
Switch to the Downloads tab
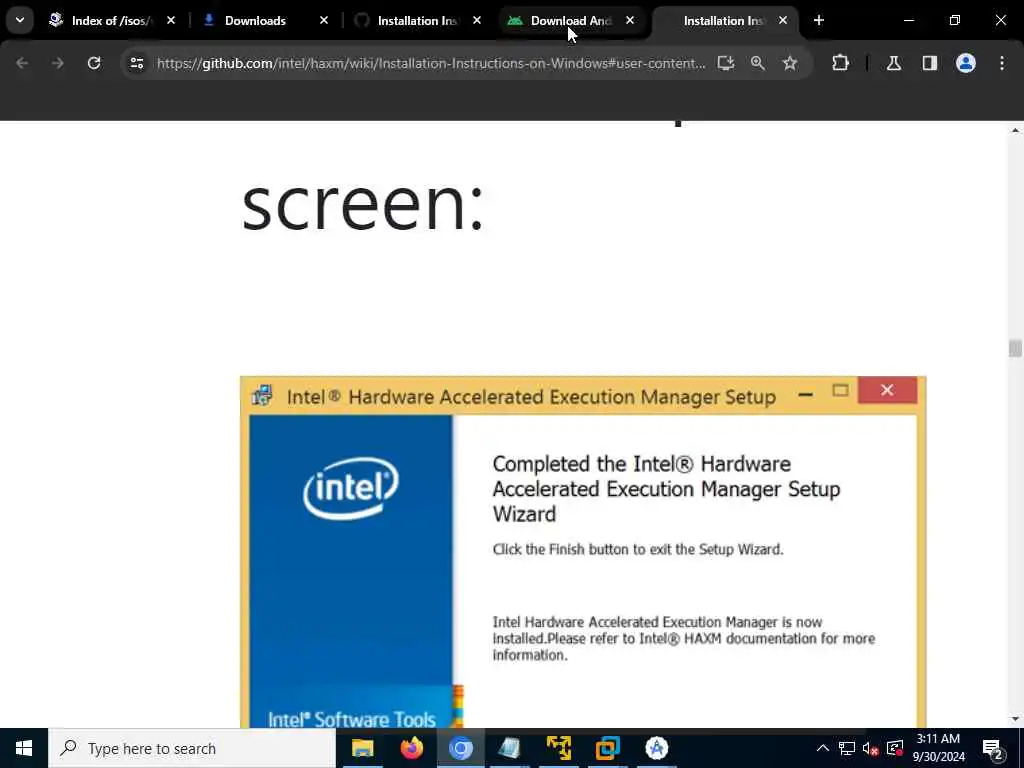point(265,20)
